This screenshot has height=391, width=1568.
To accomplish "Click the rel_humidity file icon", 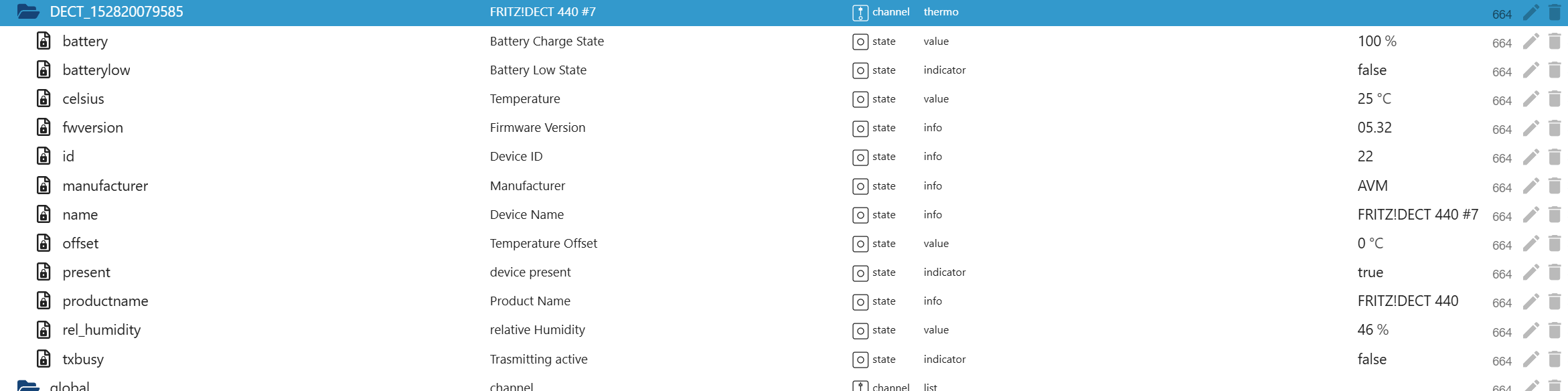I will (44, 330).
